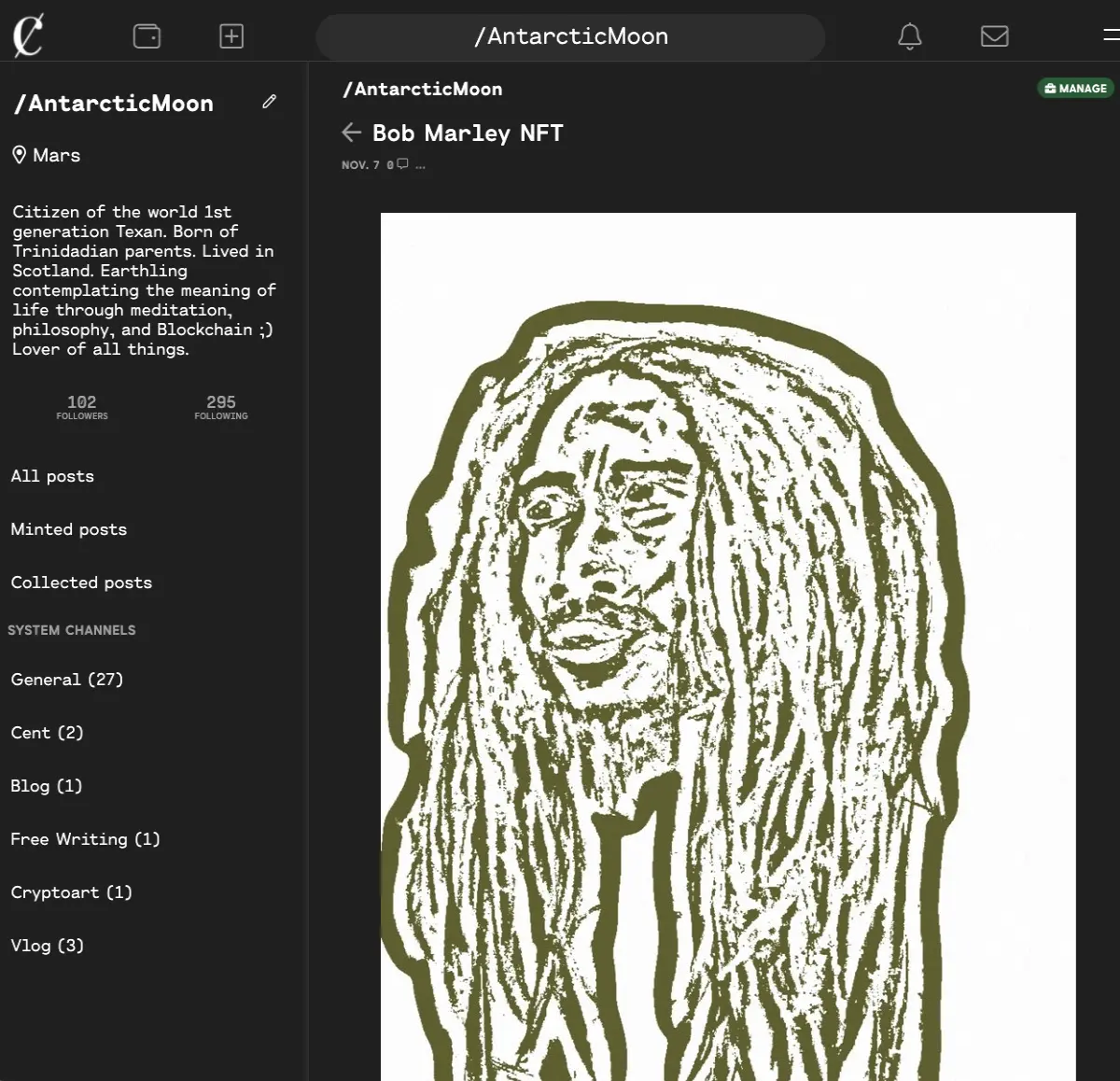
Task: Open the General (27) channel
Action: [x=67, y=680]
